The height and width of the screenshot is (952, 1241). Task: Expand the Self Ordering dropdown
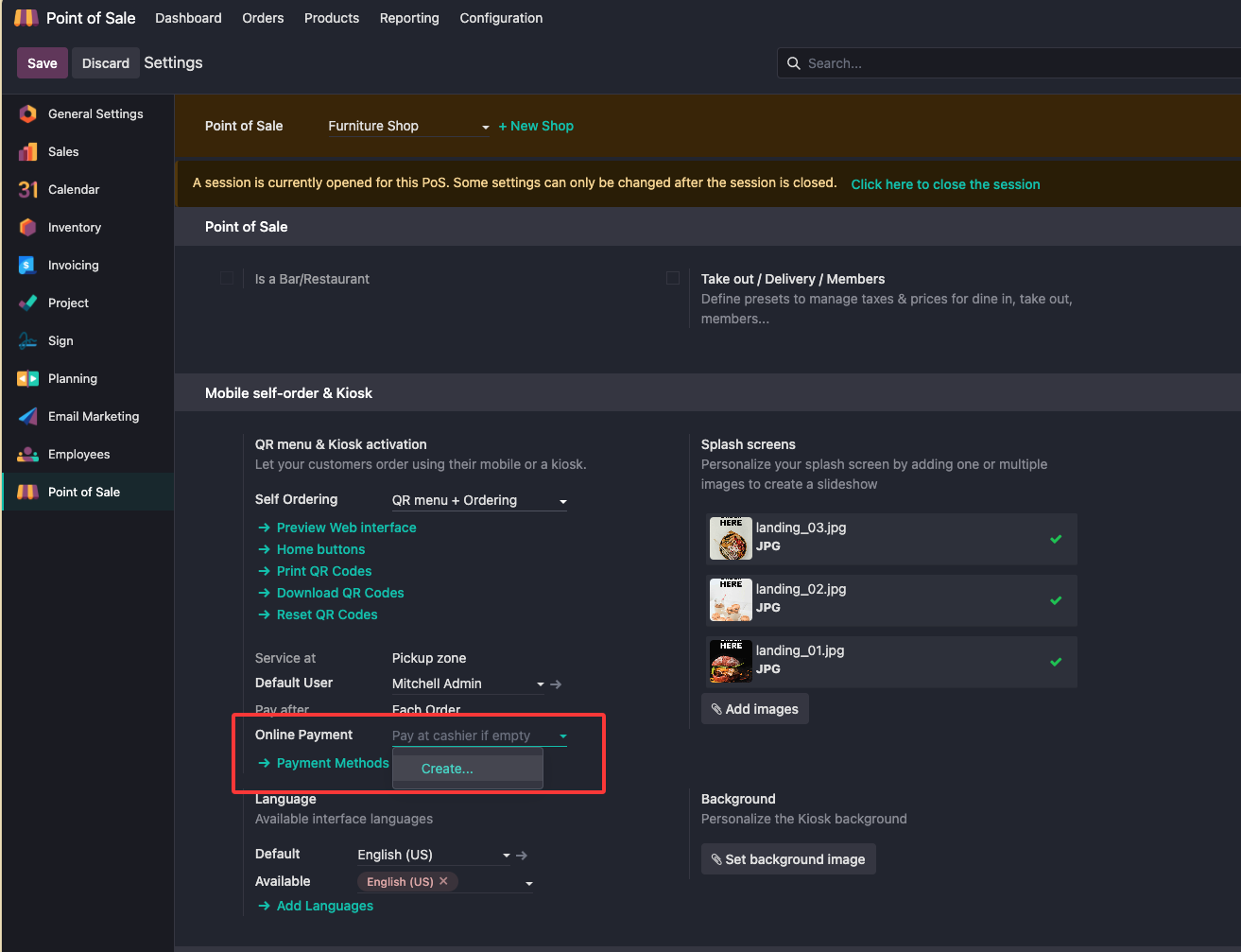click(x=479, y=500)
